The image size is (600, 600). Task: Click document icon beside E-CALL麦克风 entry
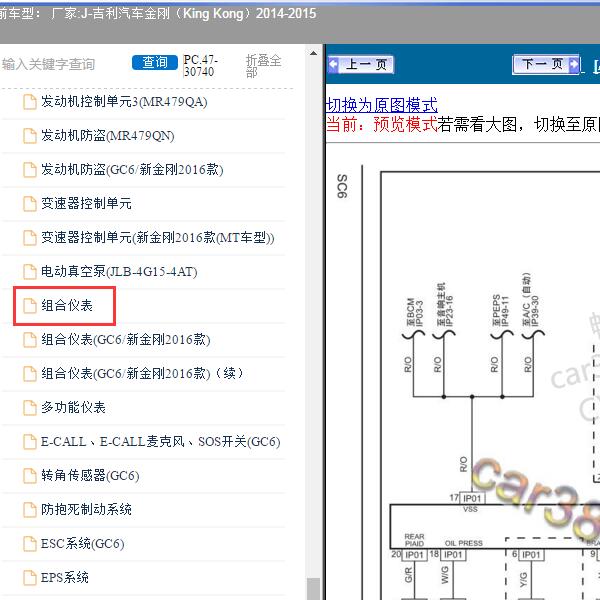tap(30, 442)
